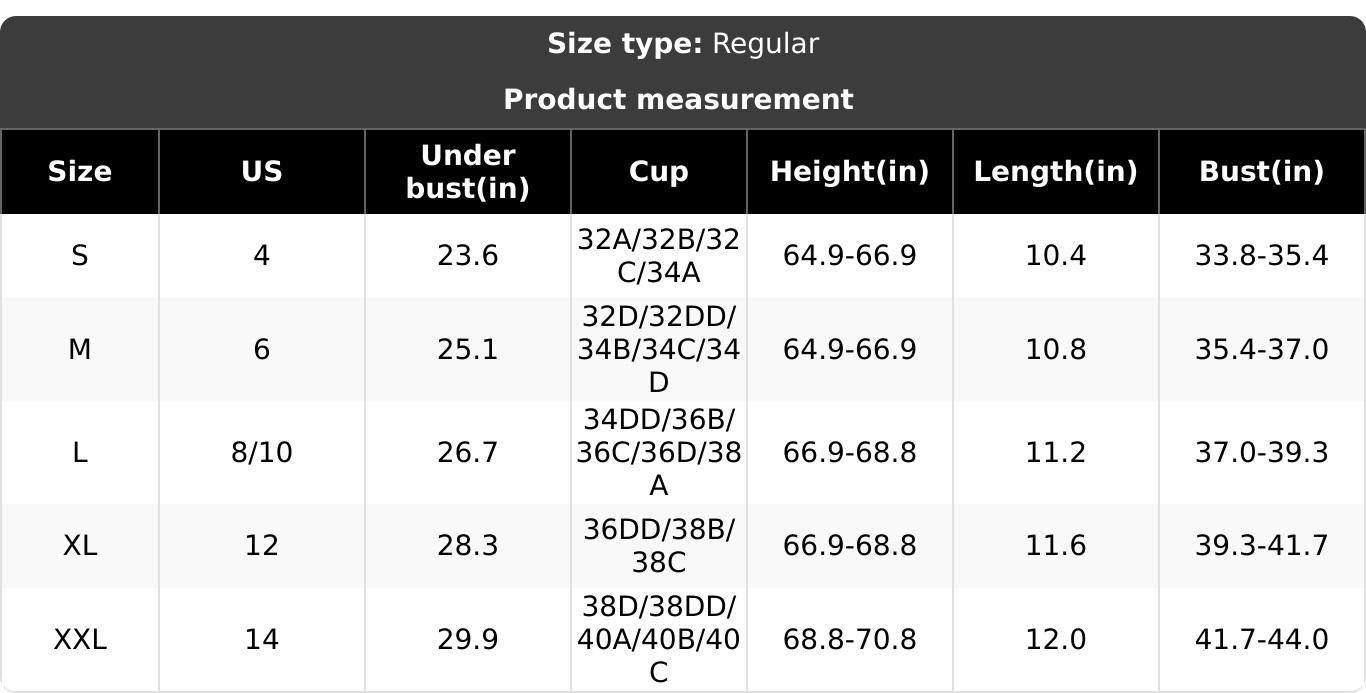Click the under bust value 25.1
This screenshot has width=1366, height=693.
click(468, 349)
